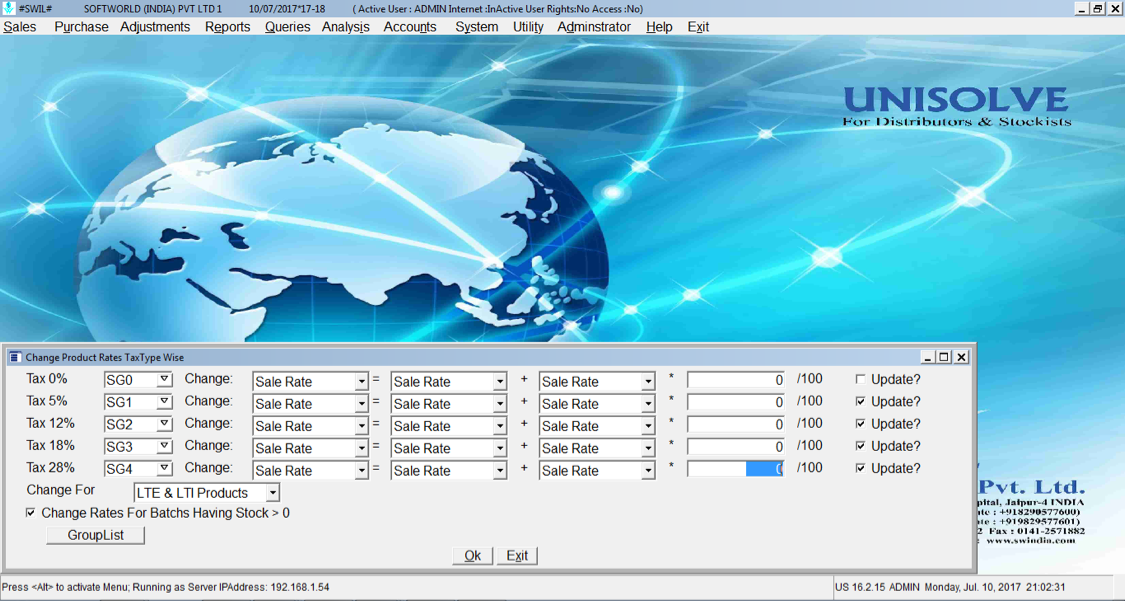The image size is (1125, 601).
Task: Click the 'Tax 28%' label
Action: pos(50,468)
